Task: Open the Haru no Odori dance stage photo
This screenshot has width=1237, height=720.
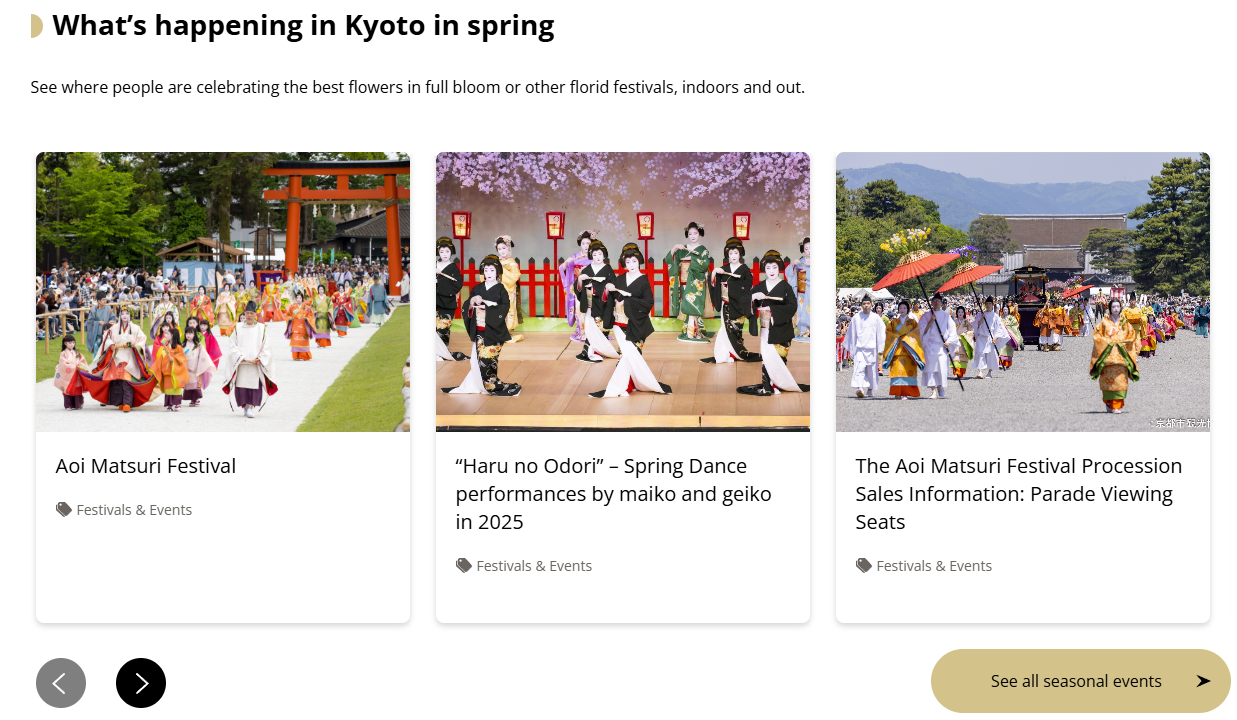Action: coord(623,292)
